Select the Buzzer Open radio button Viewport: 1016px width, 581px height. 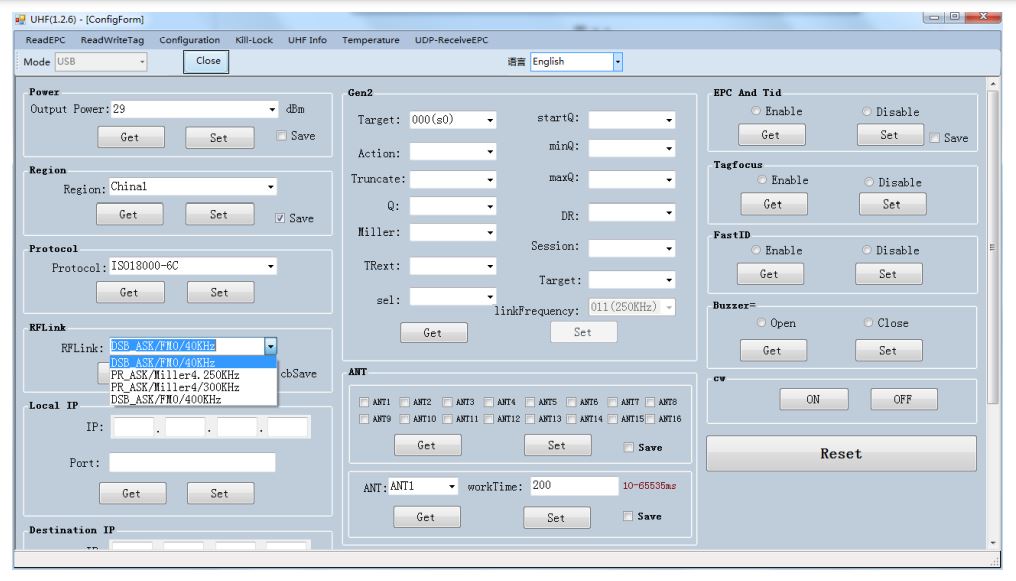(x=762, y=323)
